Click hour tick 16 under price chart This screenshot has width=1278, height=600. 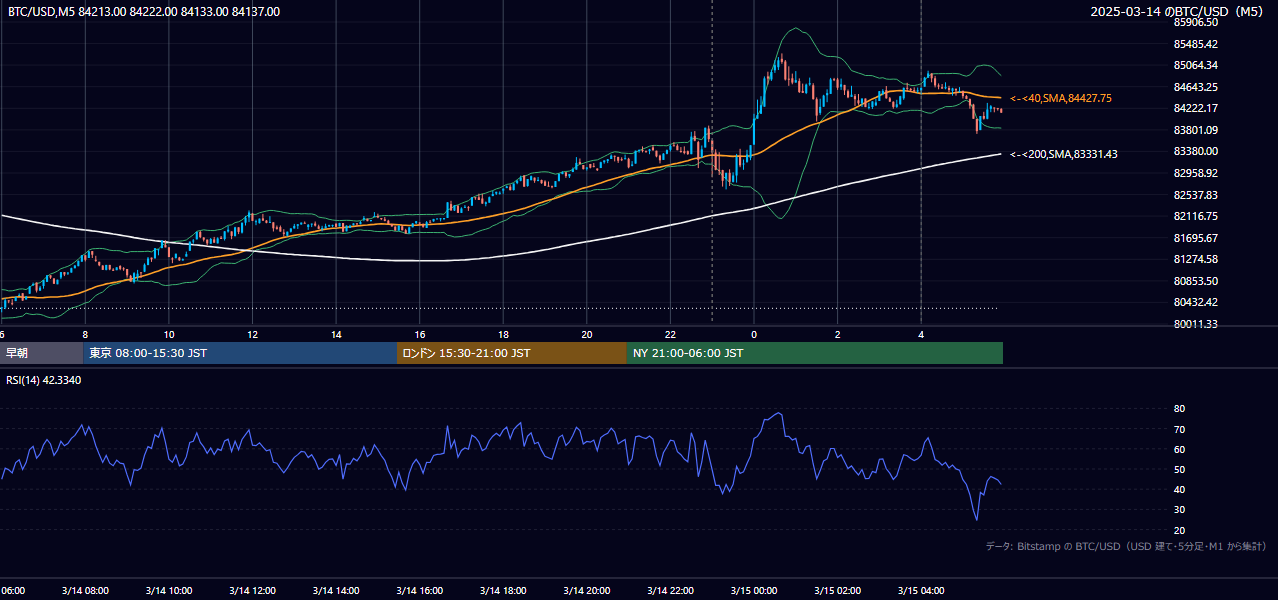420,334
